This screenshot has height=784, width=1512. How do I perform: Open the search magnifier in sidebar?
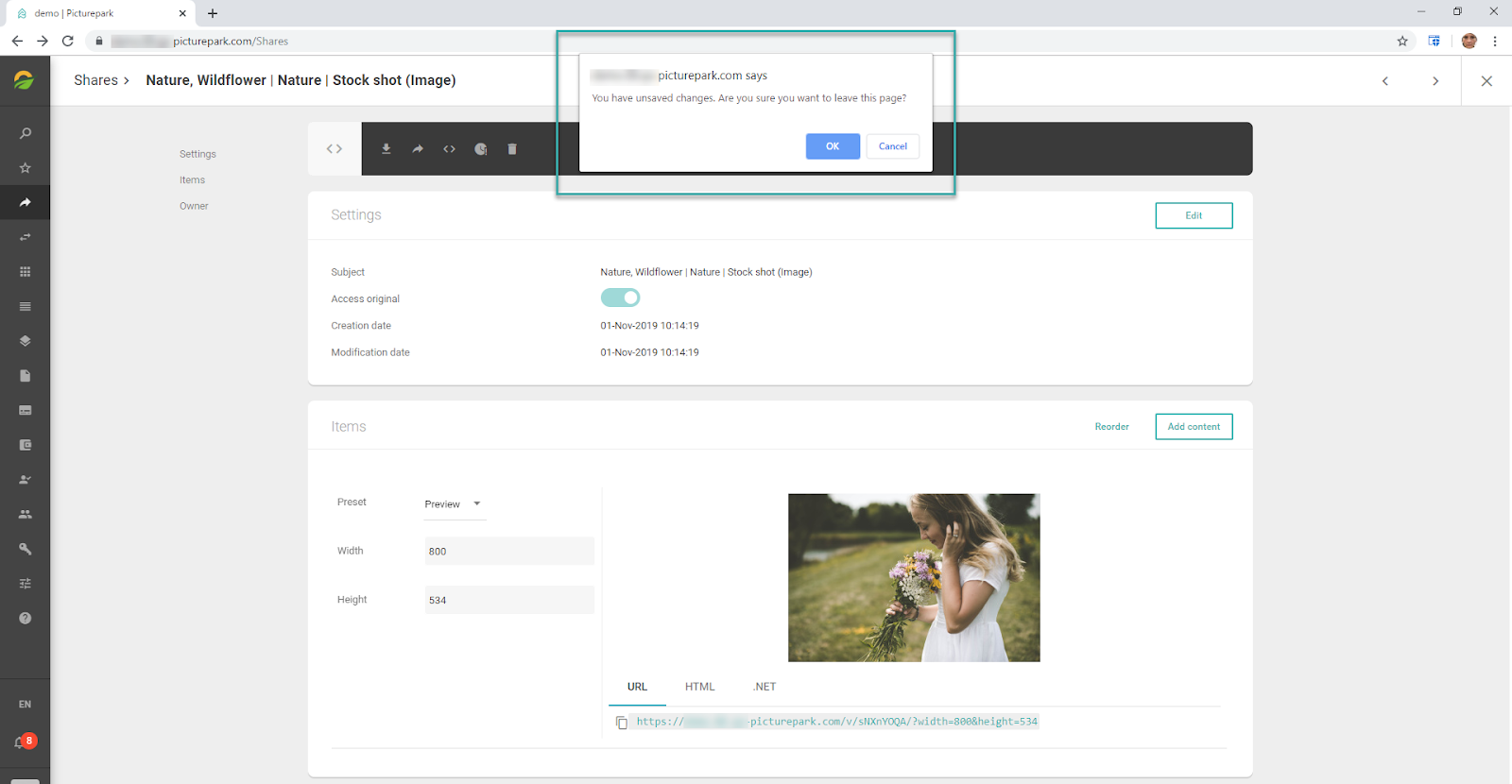pos(26,133)
